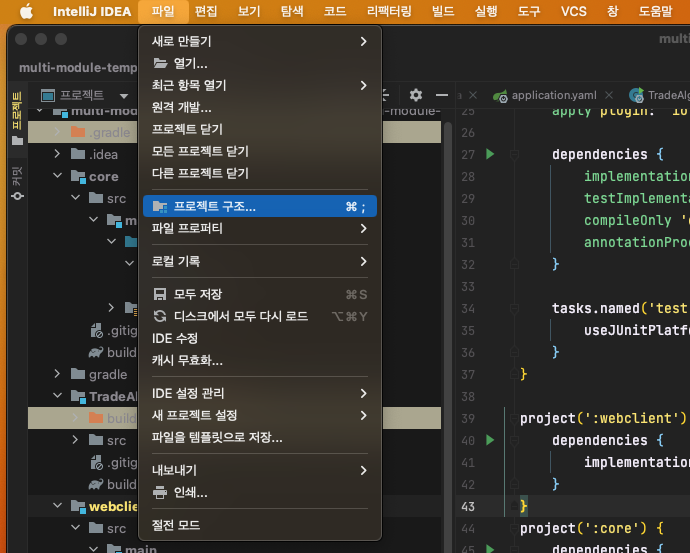Expand 로컬 기록 submenu
Image resolution: width=690 pixels, height=553 pixels.
260,261
